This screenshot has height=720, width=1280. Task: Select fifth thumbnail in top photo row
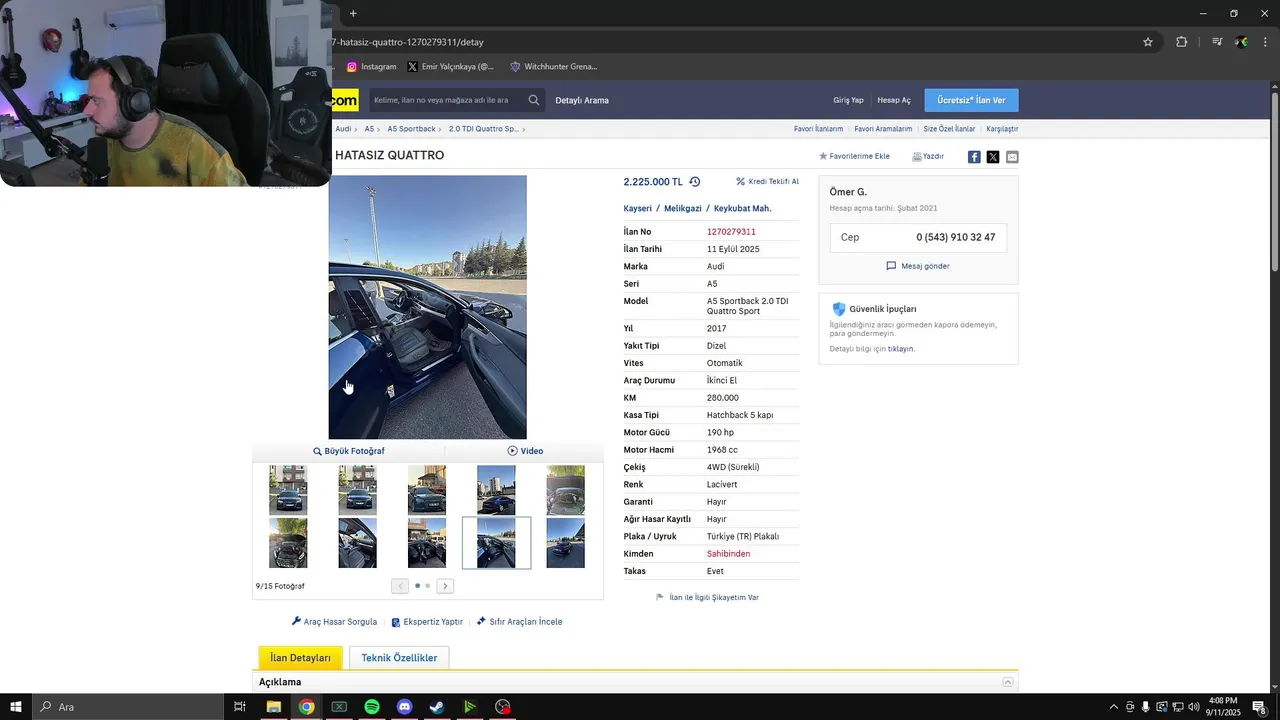565,490
